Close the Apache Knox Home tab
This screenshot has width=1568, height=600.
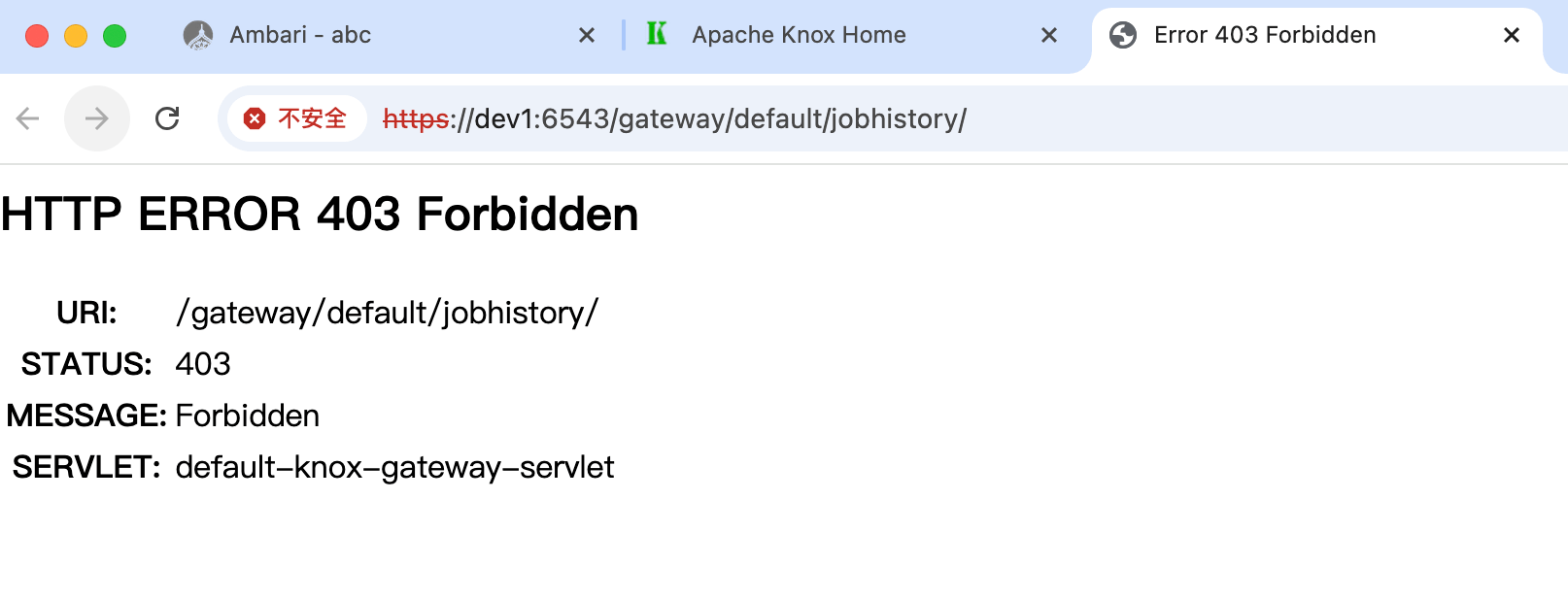tap(1049, 36)
